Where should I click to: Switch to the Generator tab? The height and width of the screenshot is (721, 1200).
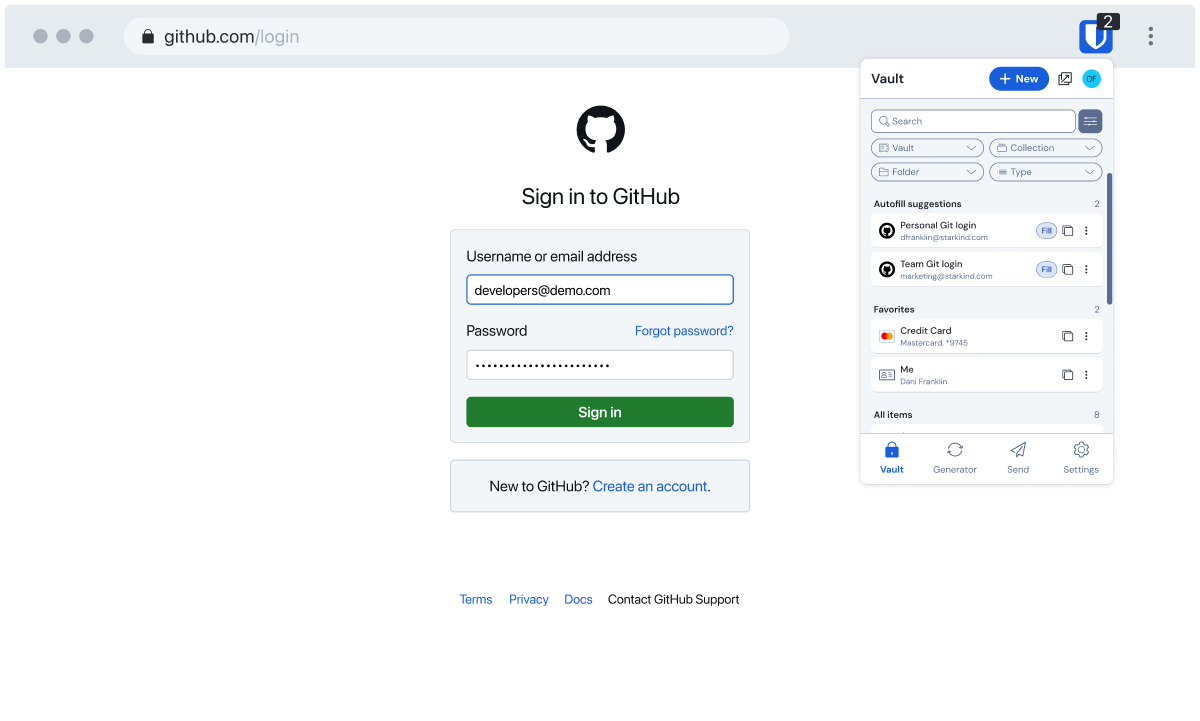[x=954, y=458]
